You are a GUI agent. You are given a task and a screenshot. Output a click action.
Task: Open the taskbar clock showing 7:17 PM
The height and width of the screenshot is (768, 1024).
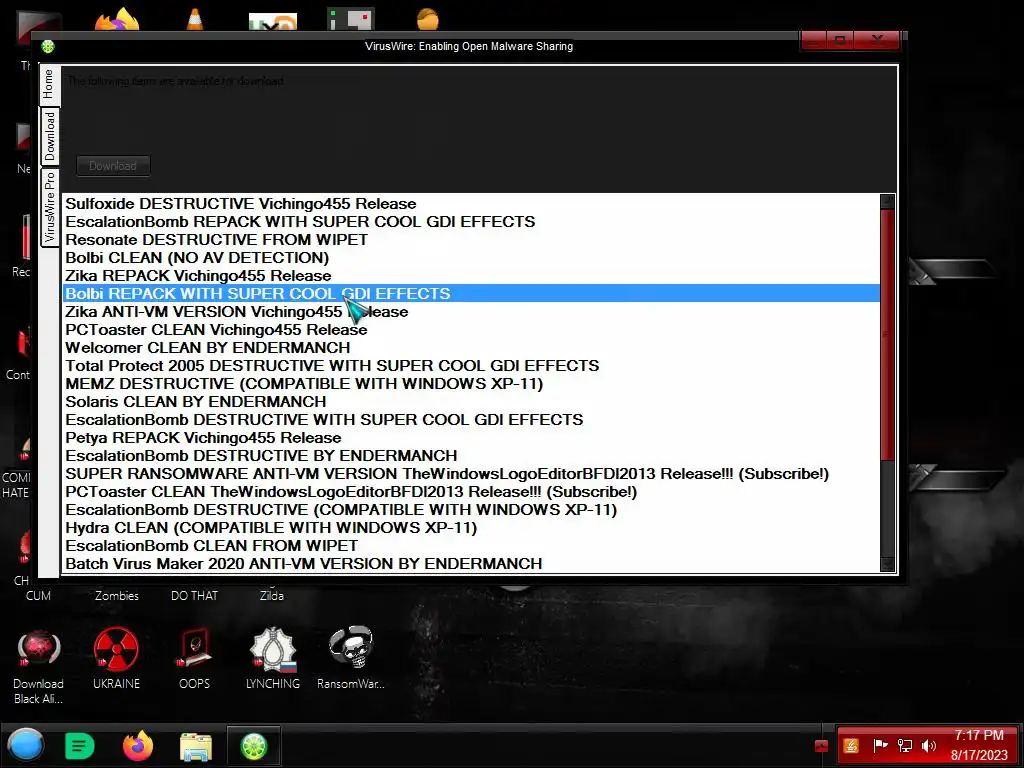point(978,745)
